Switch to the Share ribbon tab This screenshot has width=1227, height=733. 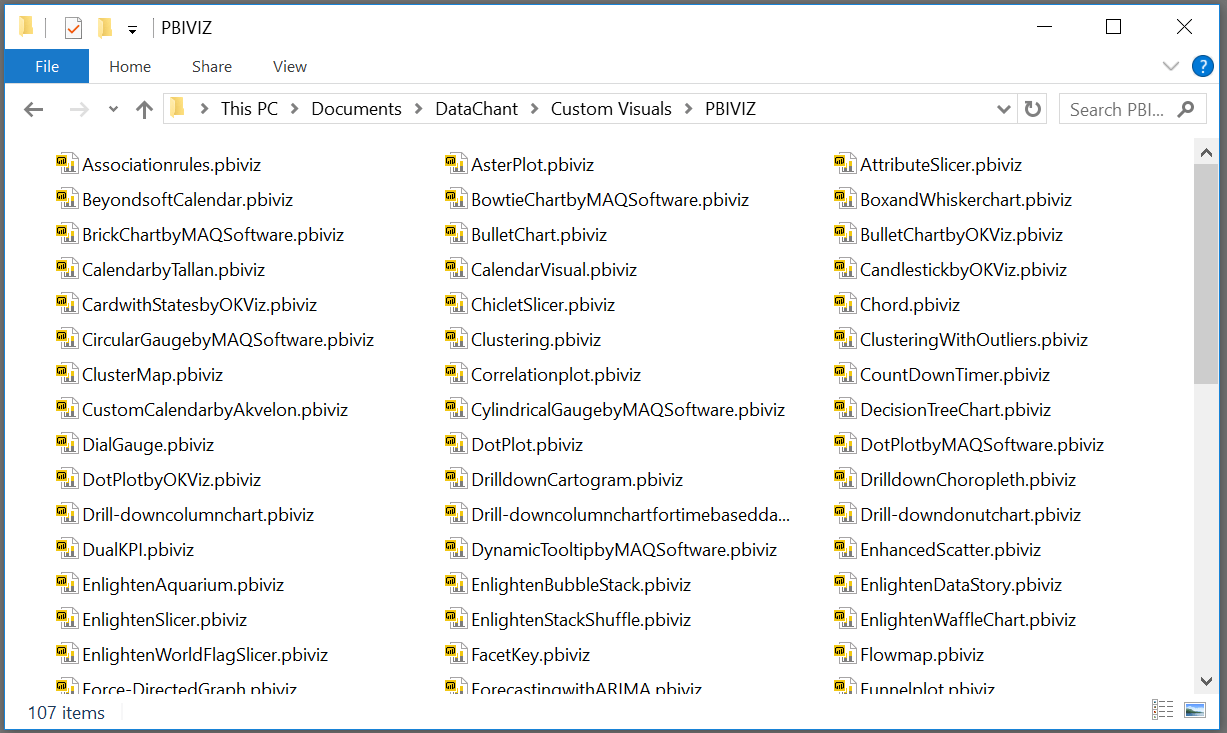[212, 66]
